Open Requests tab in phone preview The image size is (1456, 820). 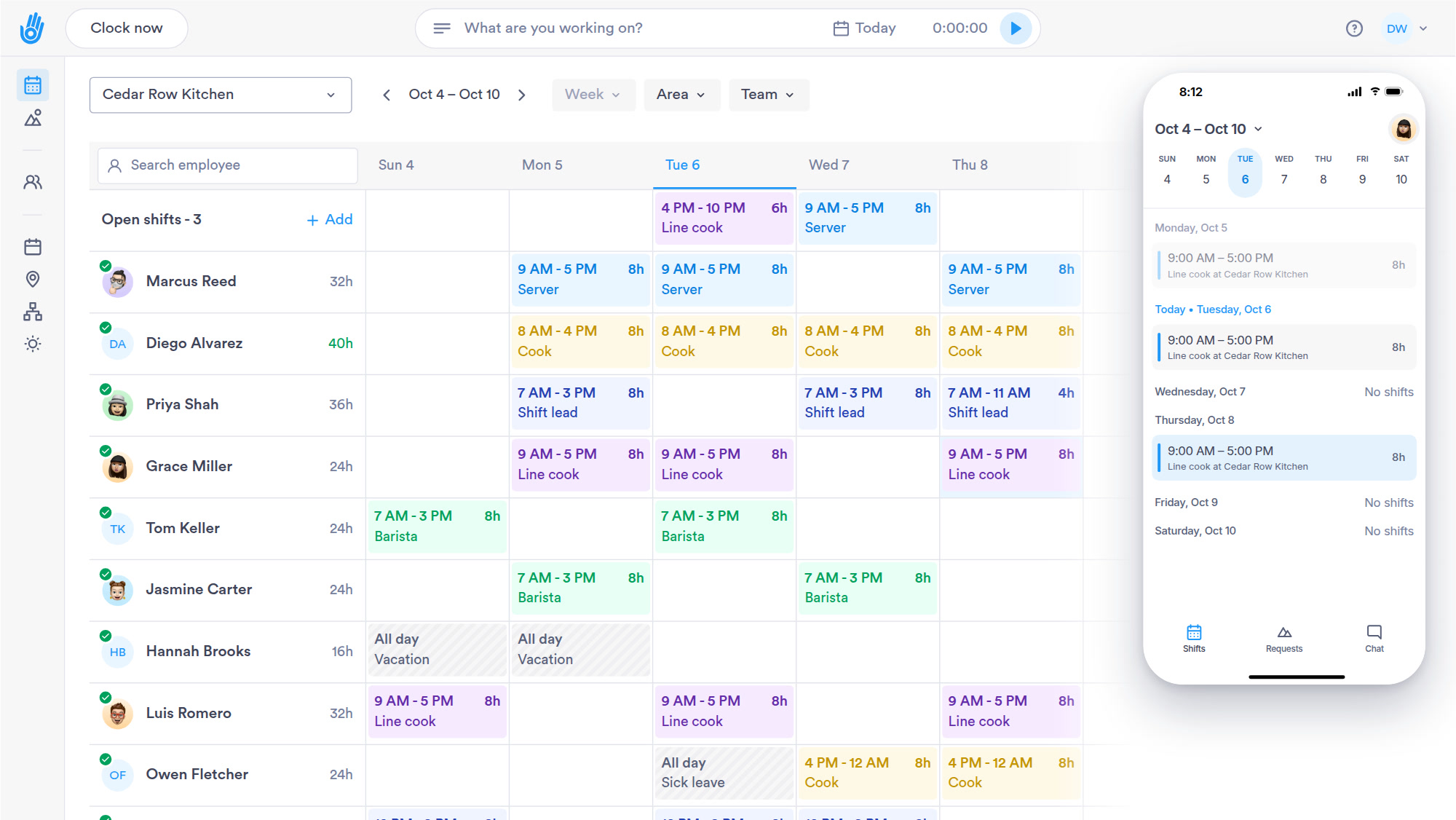(1284, 638)
